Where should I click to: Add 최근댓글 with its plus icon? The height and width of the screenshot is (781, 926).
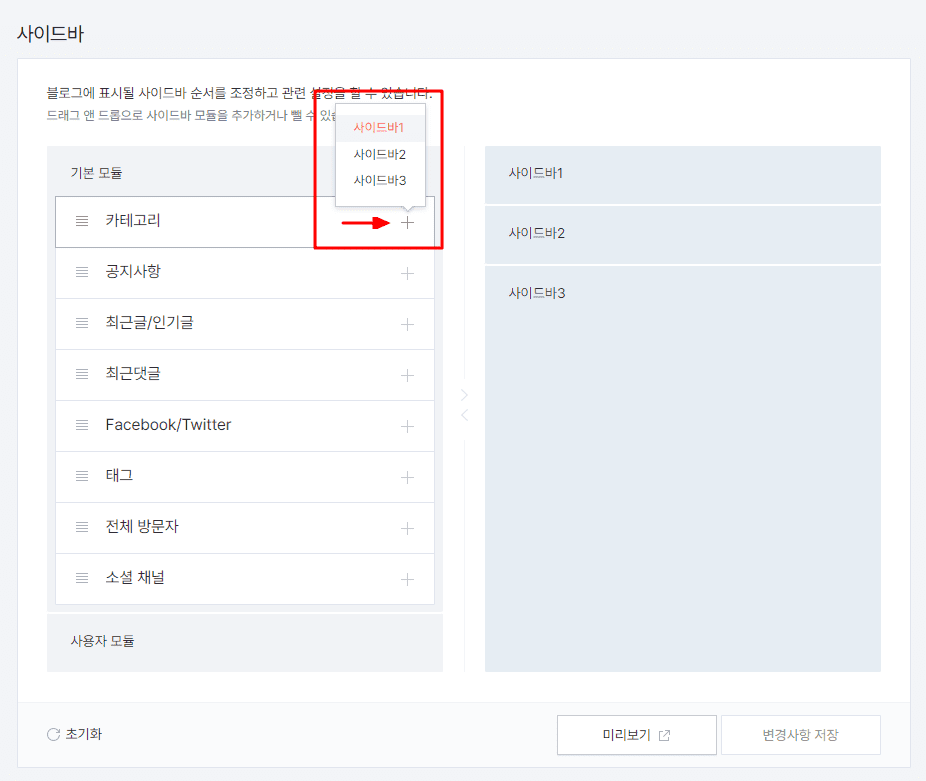pyautogui.click(x=407, y=374)
